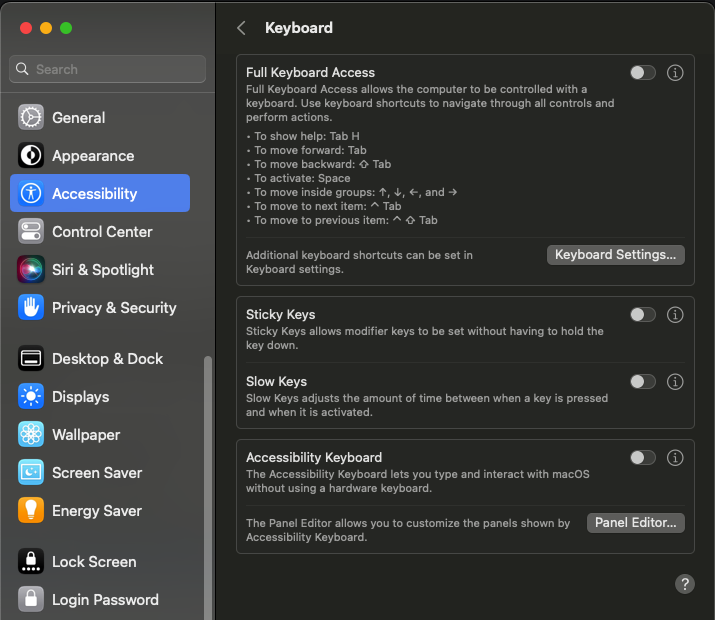This screenshot has width=715, height=620.
Task: Click the Appearance icon in sidebar
Action: (x=31, y=155)
